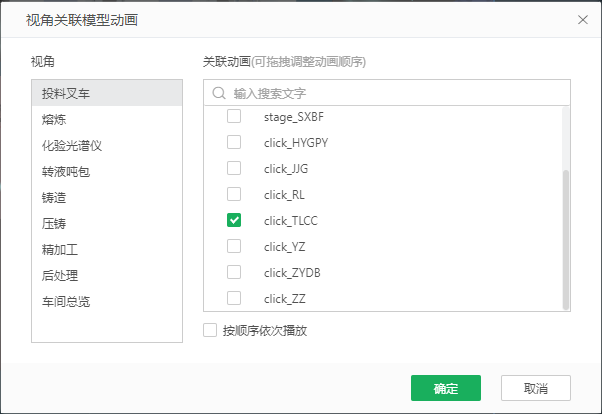Click the animation list vertical scrollbar
The image size is (602, 414).
tap(566, 238)
